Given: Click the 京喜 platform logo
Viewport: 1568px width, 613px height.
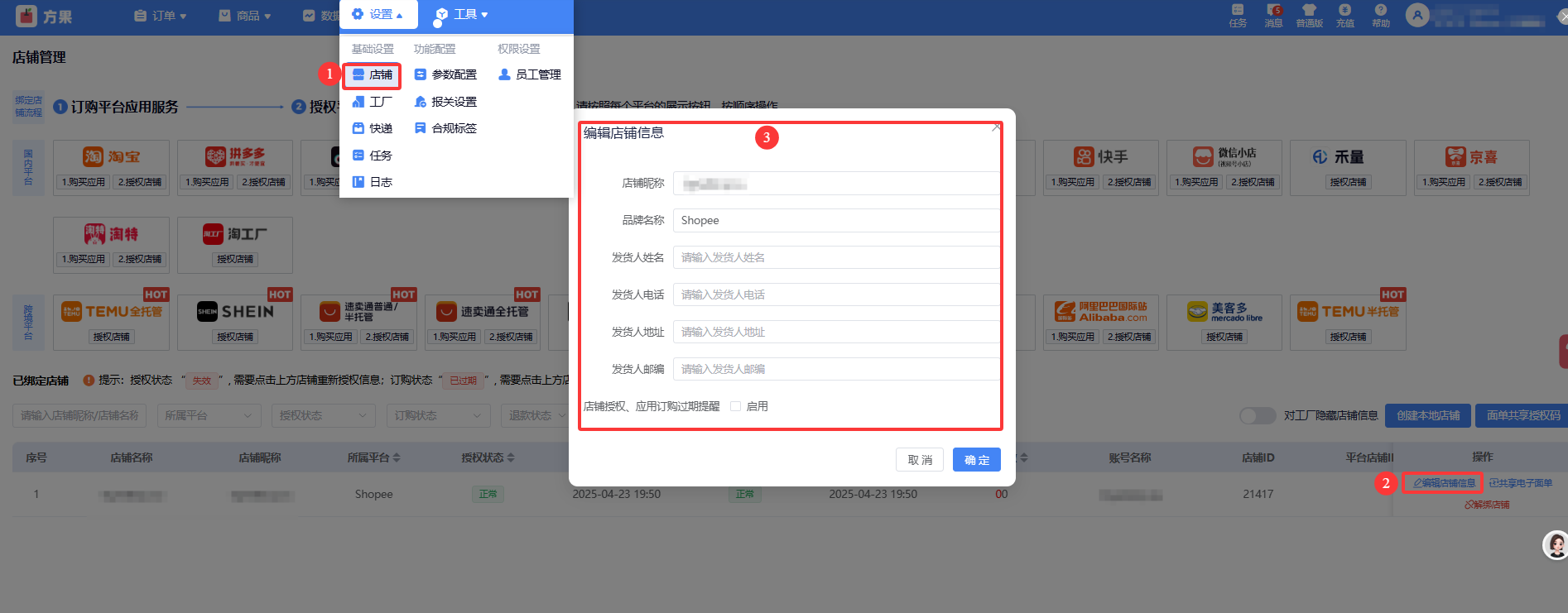Looking at the screenshot, I should coord(1471,156).
